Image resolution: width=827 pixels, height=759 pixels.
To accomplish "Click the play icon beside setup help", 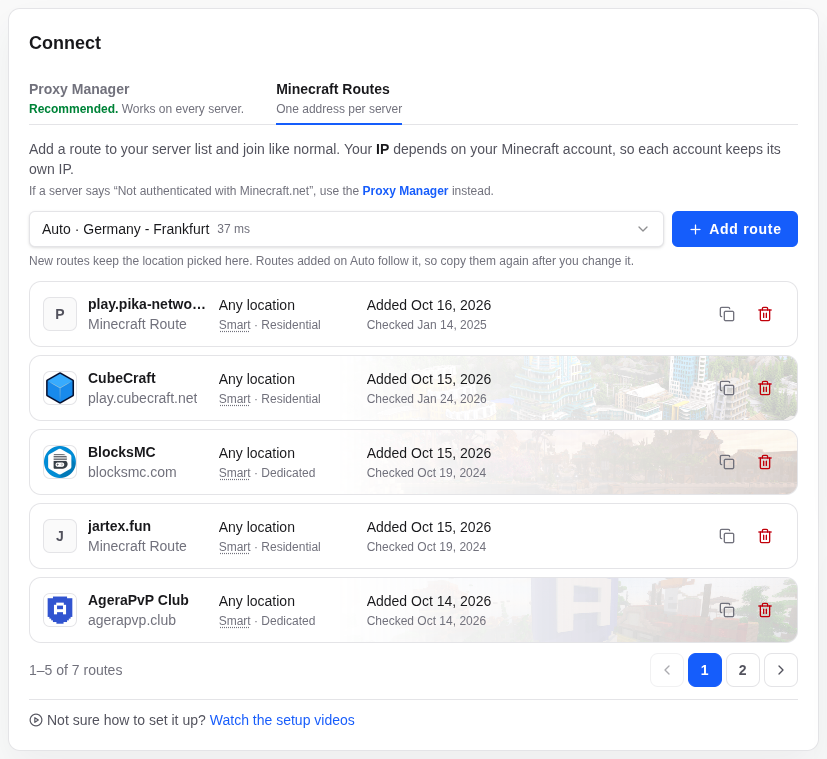I will point(36,720).
